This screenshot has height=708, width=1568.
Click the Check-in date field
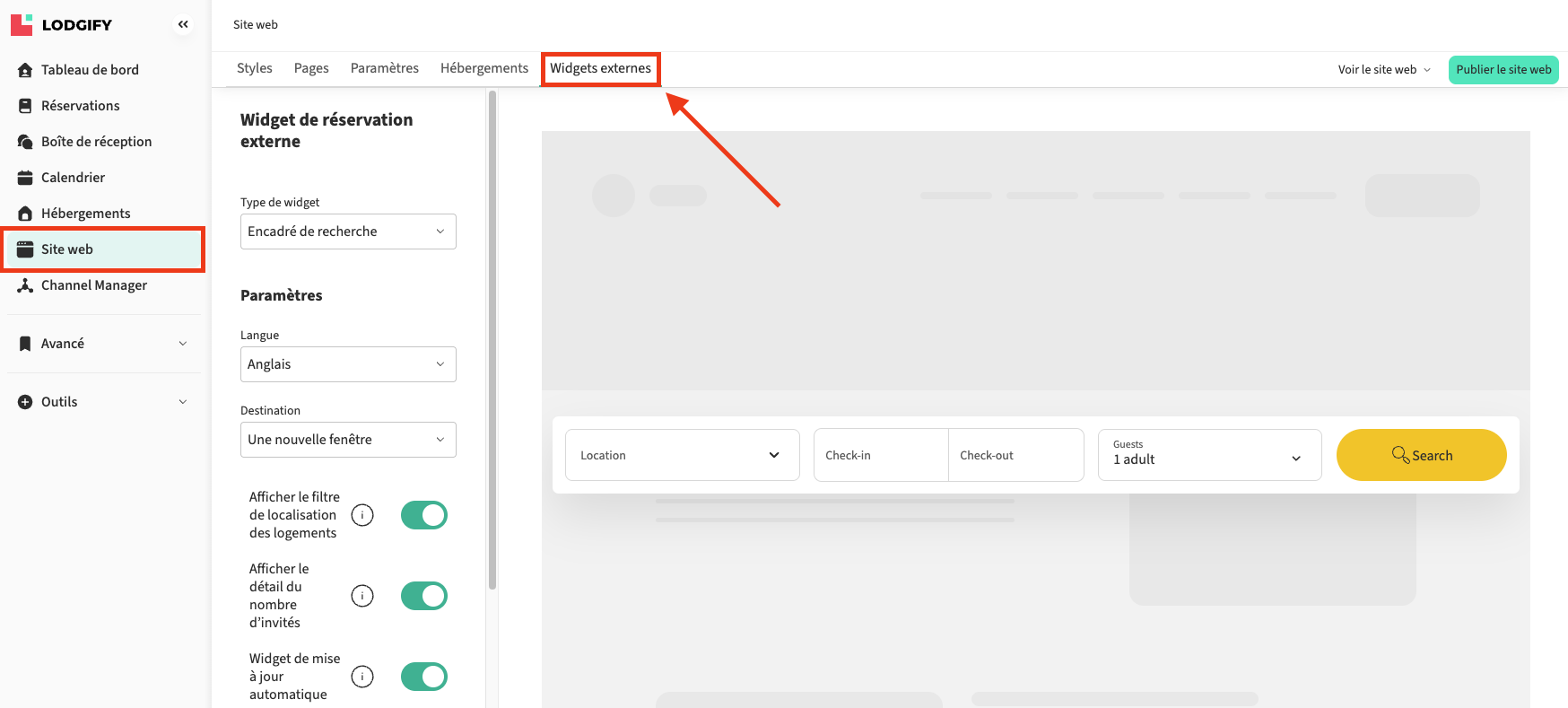click(x=881, y=455)
